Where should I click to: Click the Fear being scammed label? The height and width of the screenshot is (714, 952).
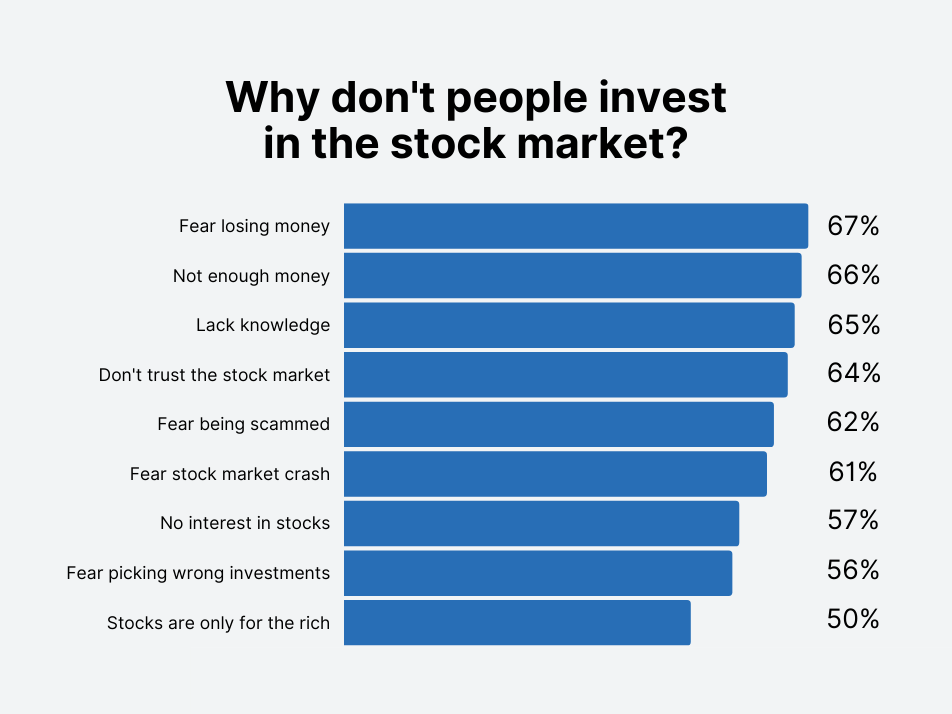(243, 424)
